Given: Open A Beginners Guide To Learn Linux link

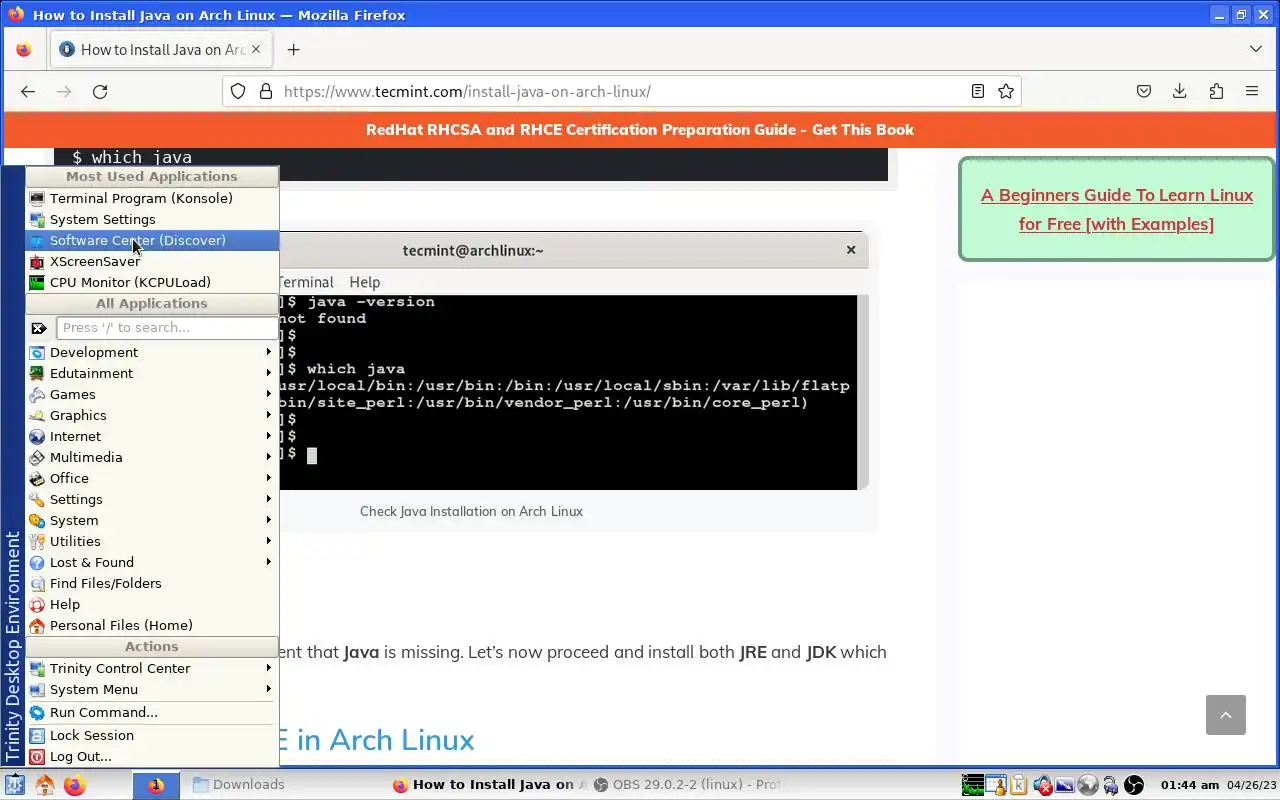Looking at the screenshot, I should click(1117, 209).
